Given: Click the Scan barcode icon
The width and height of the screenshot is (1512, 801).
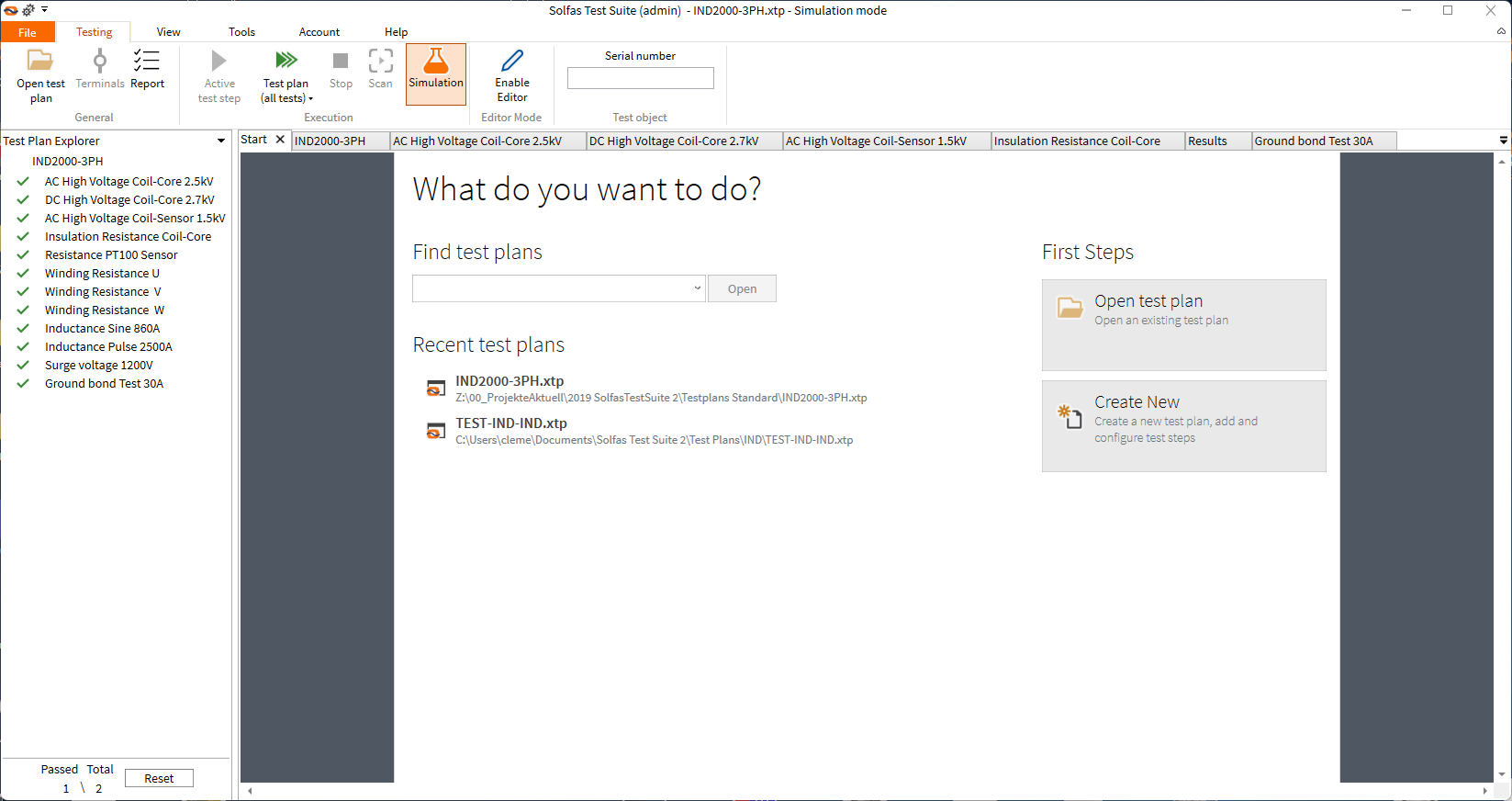Looking at the screenshot, I should 380,61.
